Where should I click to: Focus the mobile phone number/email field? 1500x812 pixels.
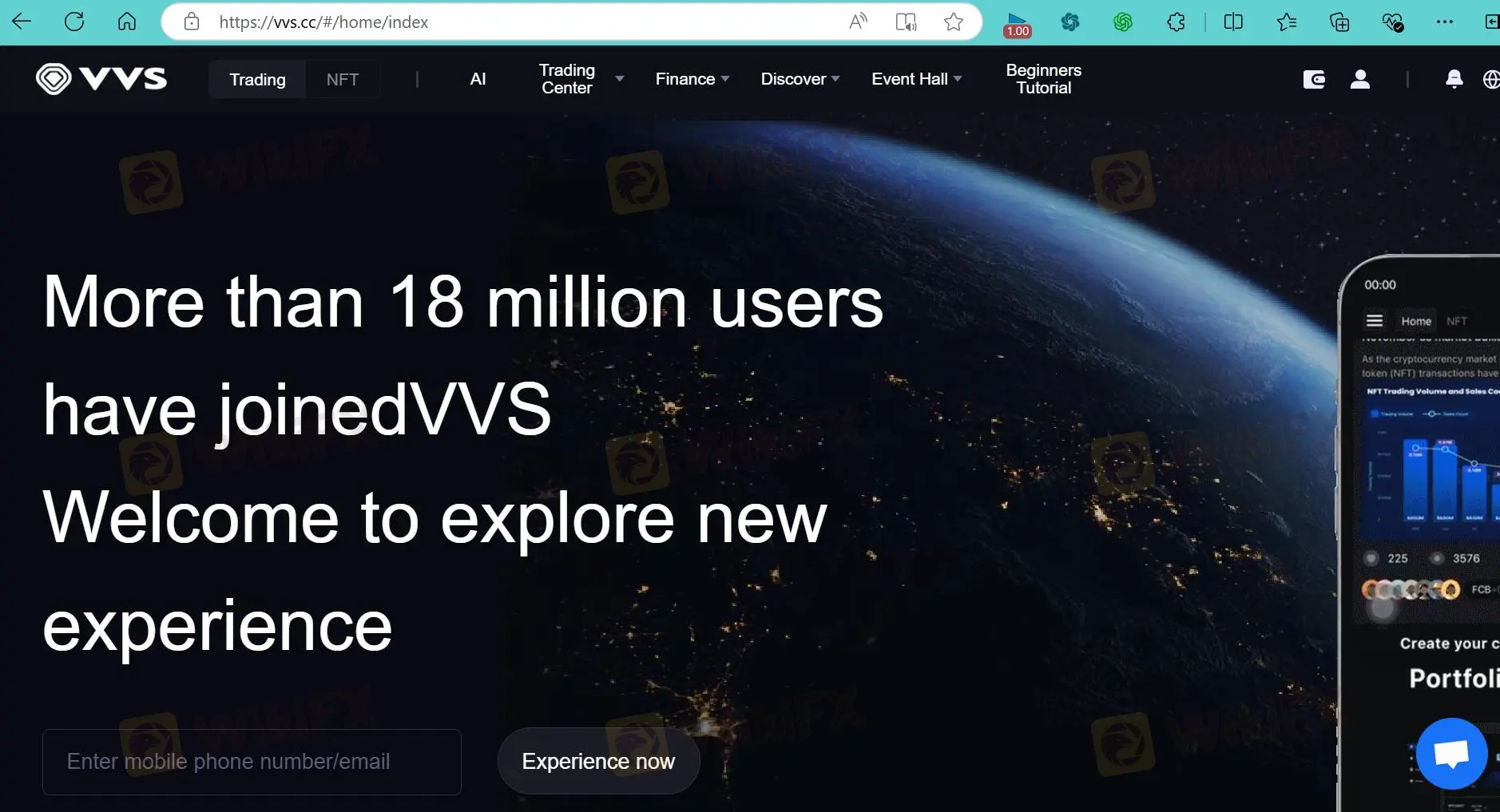click(252, 762)
